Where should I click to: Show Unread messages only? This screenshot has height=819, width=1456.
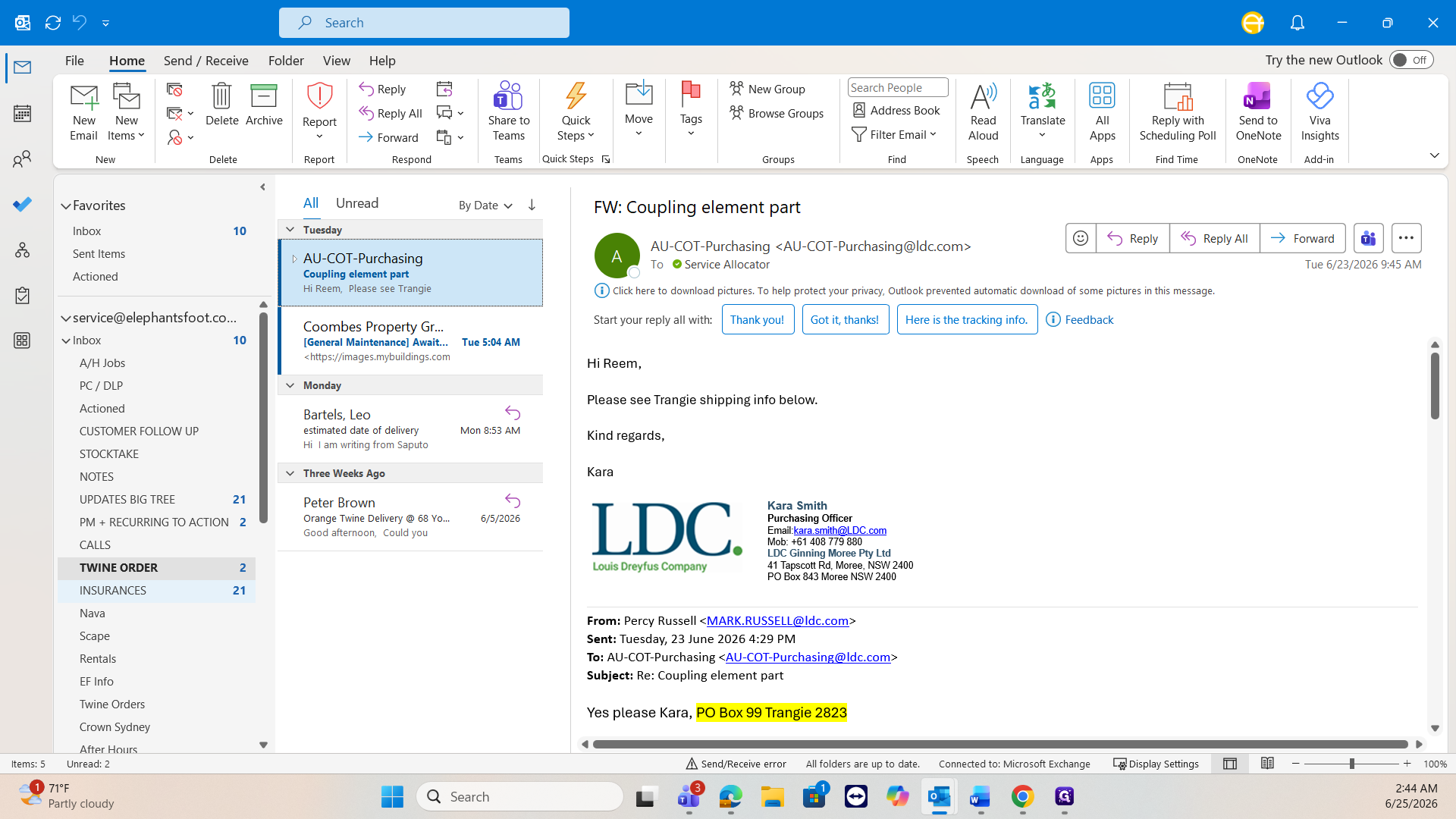pos(357,203)
